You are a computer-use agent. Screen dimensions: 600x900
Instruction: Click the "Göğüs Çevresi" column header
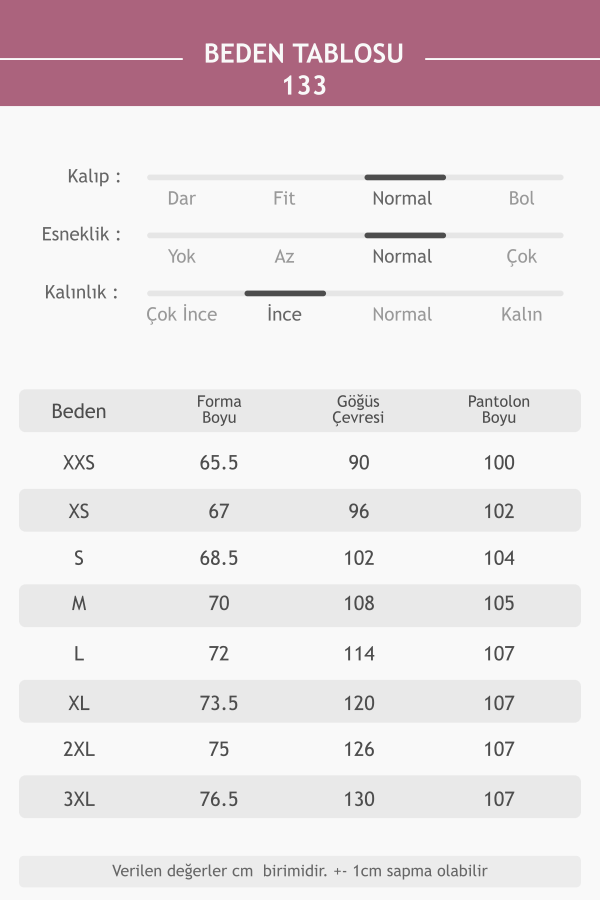click(x=358, y=410)
